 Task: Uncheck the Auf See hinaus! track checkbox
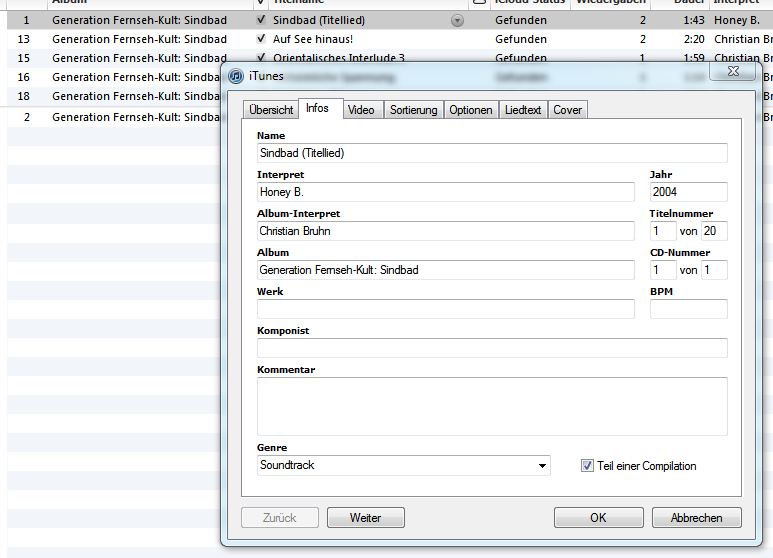[261, 39]
